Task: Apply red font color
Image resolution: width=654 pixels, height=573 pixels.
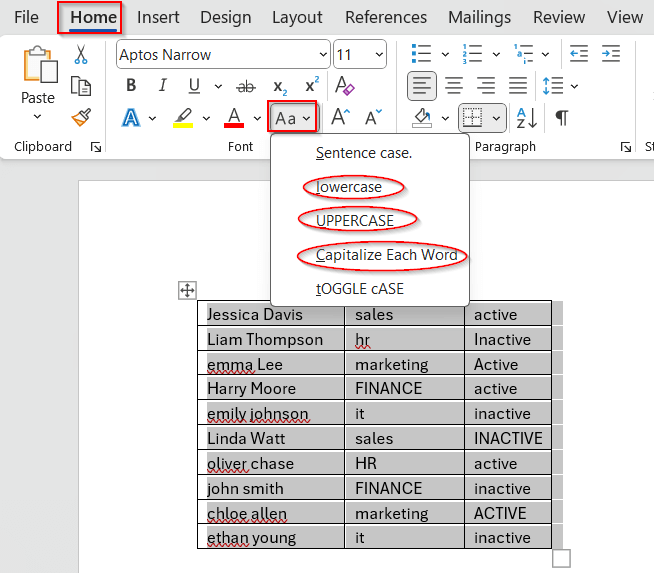Action: point(234,118)
